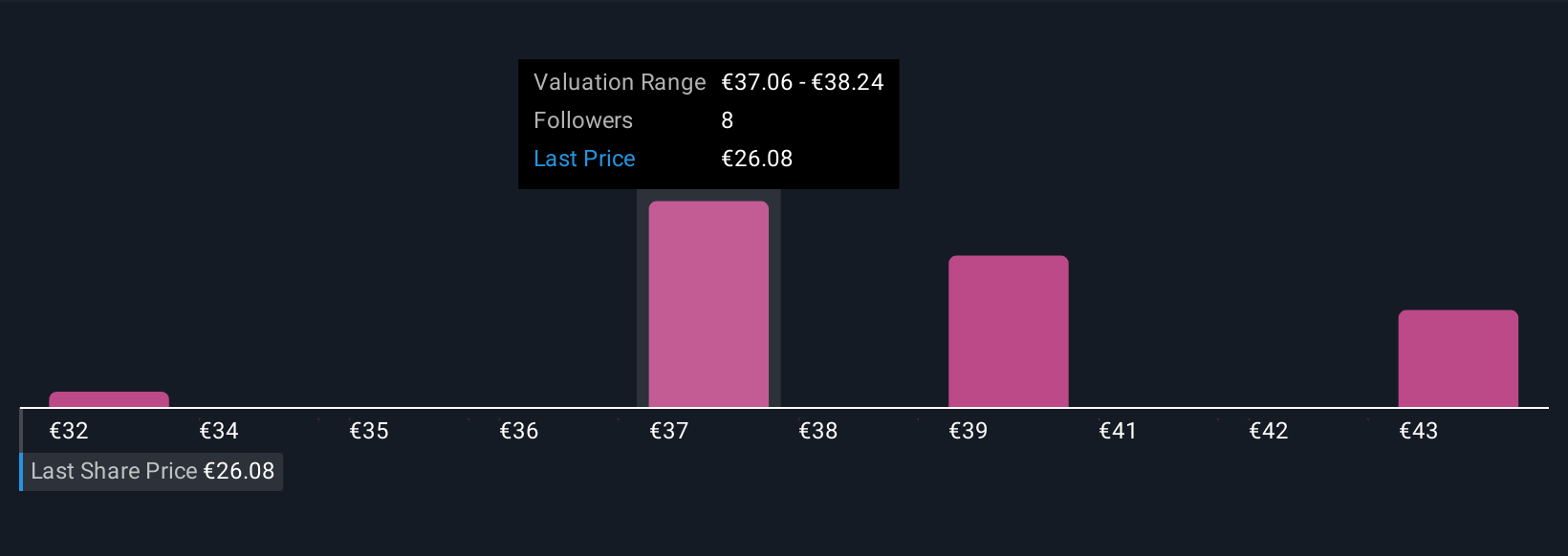The width and height of the screenshot is (1568, 556).
Task: Select the €34 axis label
Action: click(x=219, y=431)
